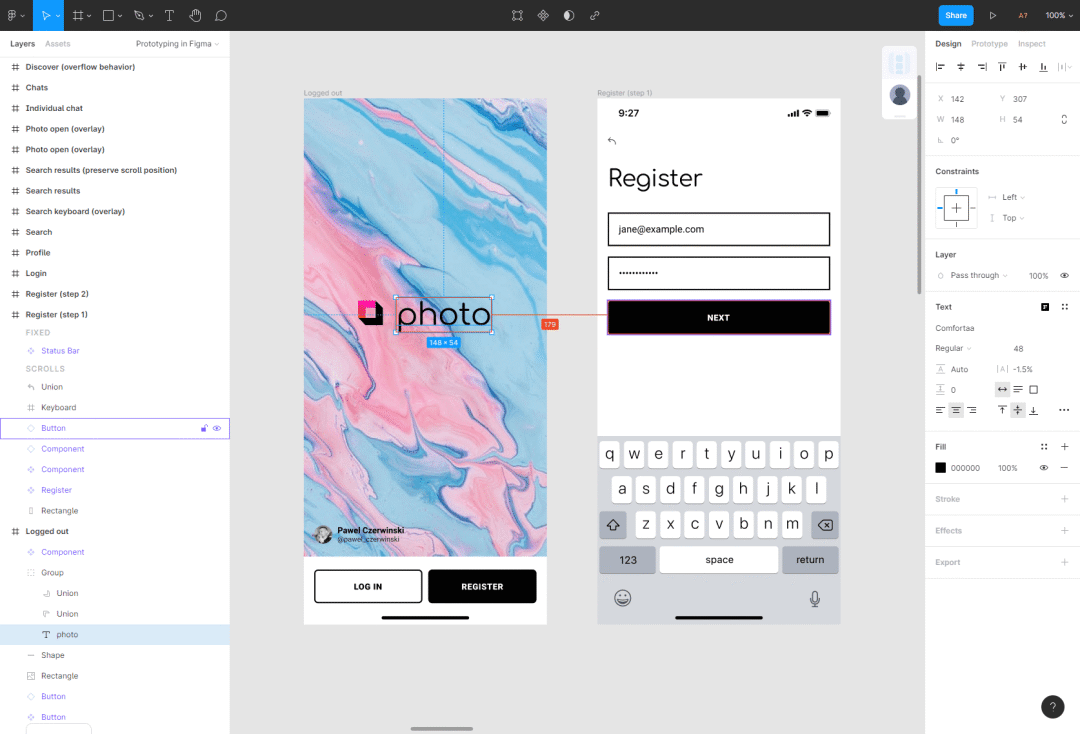Hide the black fill using eye icon

coord(1044,468)
